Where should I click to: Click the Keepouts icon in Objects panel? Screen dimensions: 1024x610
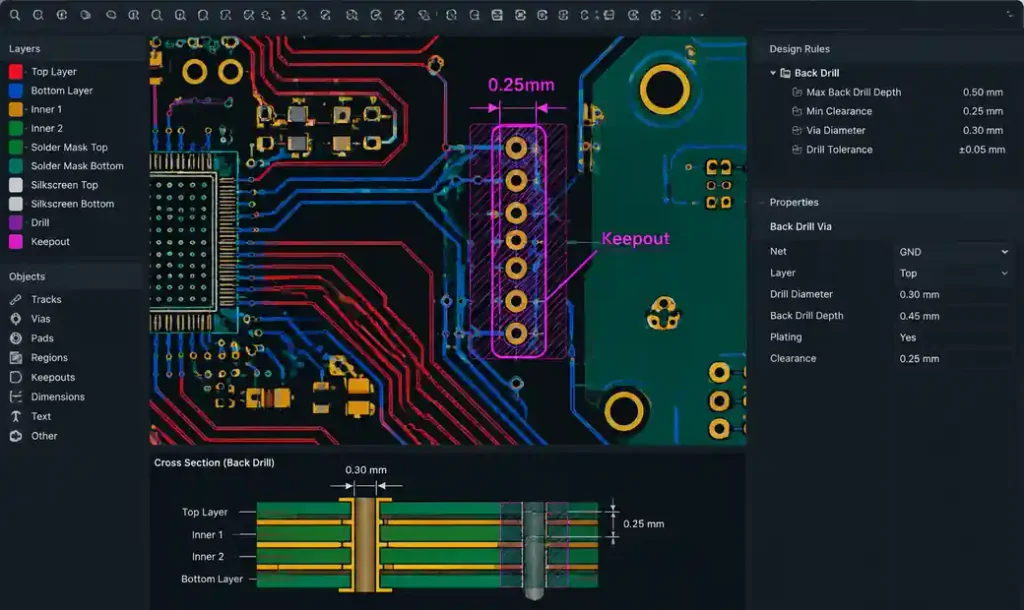pyautogui.click(x=16, y=377)
